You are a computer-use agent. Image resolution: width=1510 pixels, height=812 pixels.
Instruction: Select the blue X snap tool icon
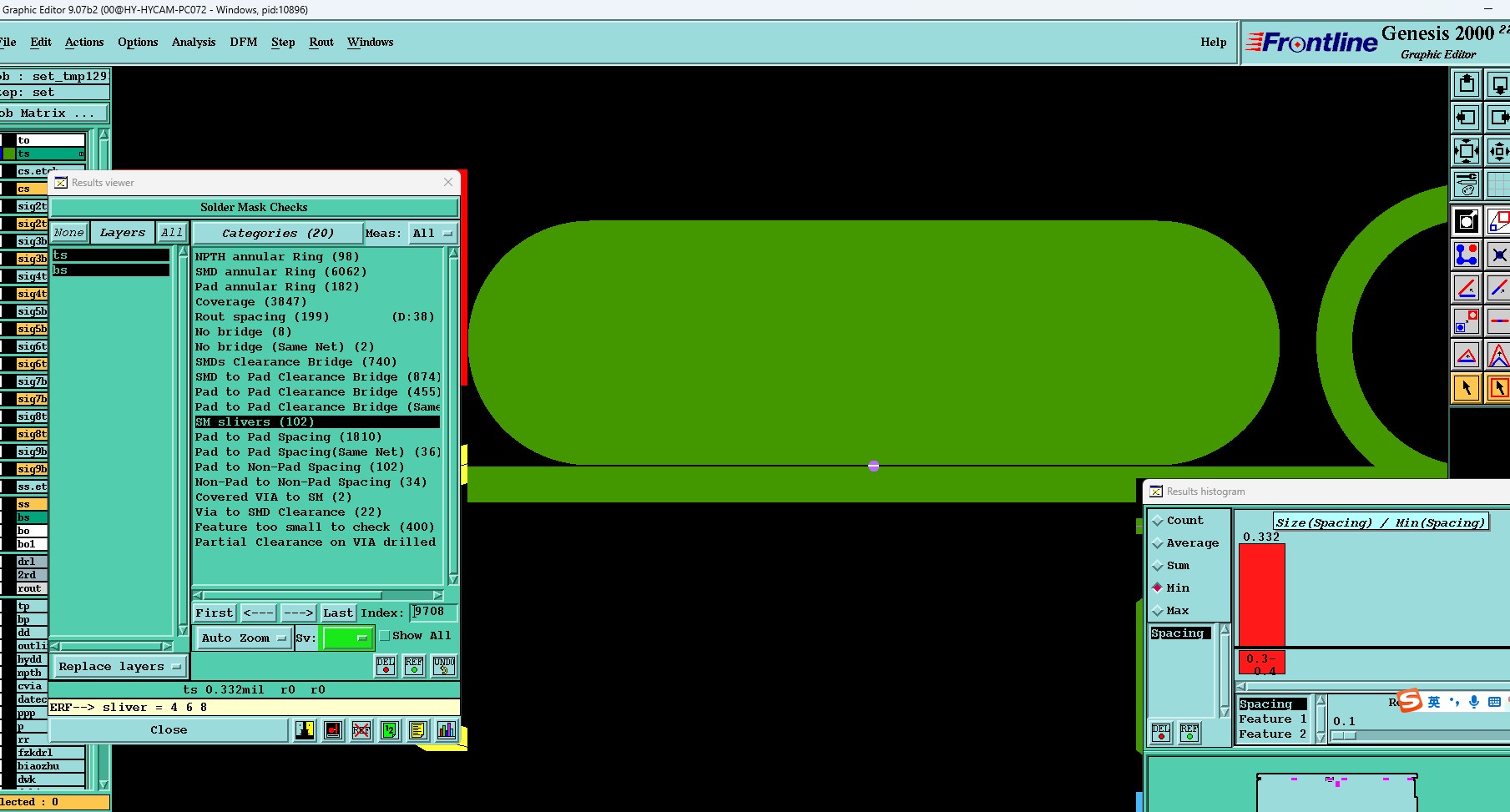coord(1498,254)
